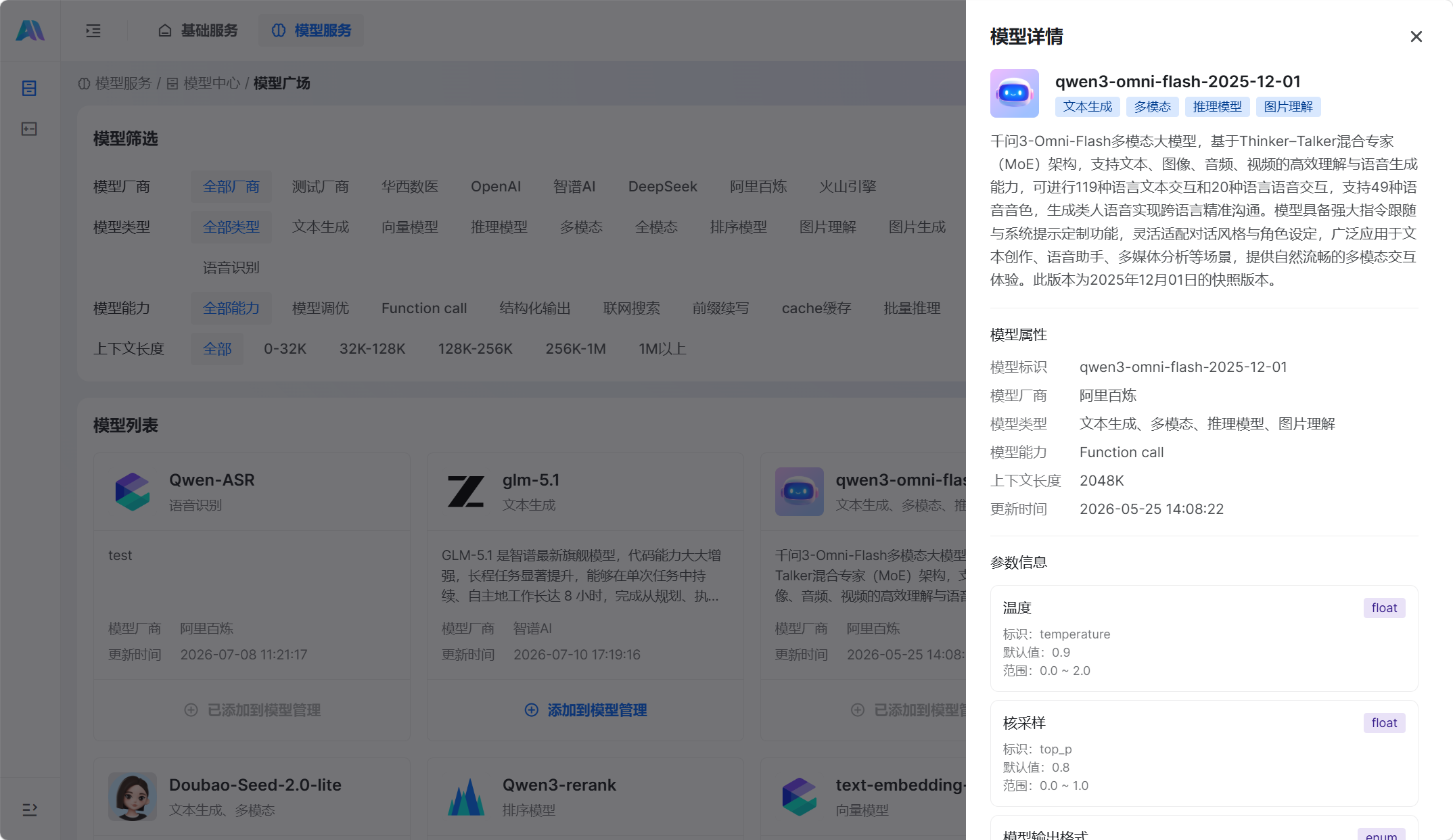Image resolution: width=1453 pixels, height=840 pixels.
Task: Close the 模型详情 drawer
Action: point(1416,37)
